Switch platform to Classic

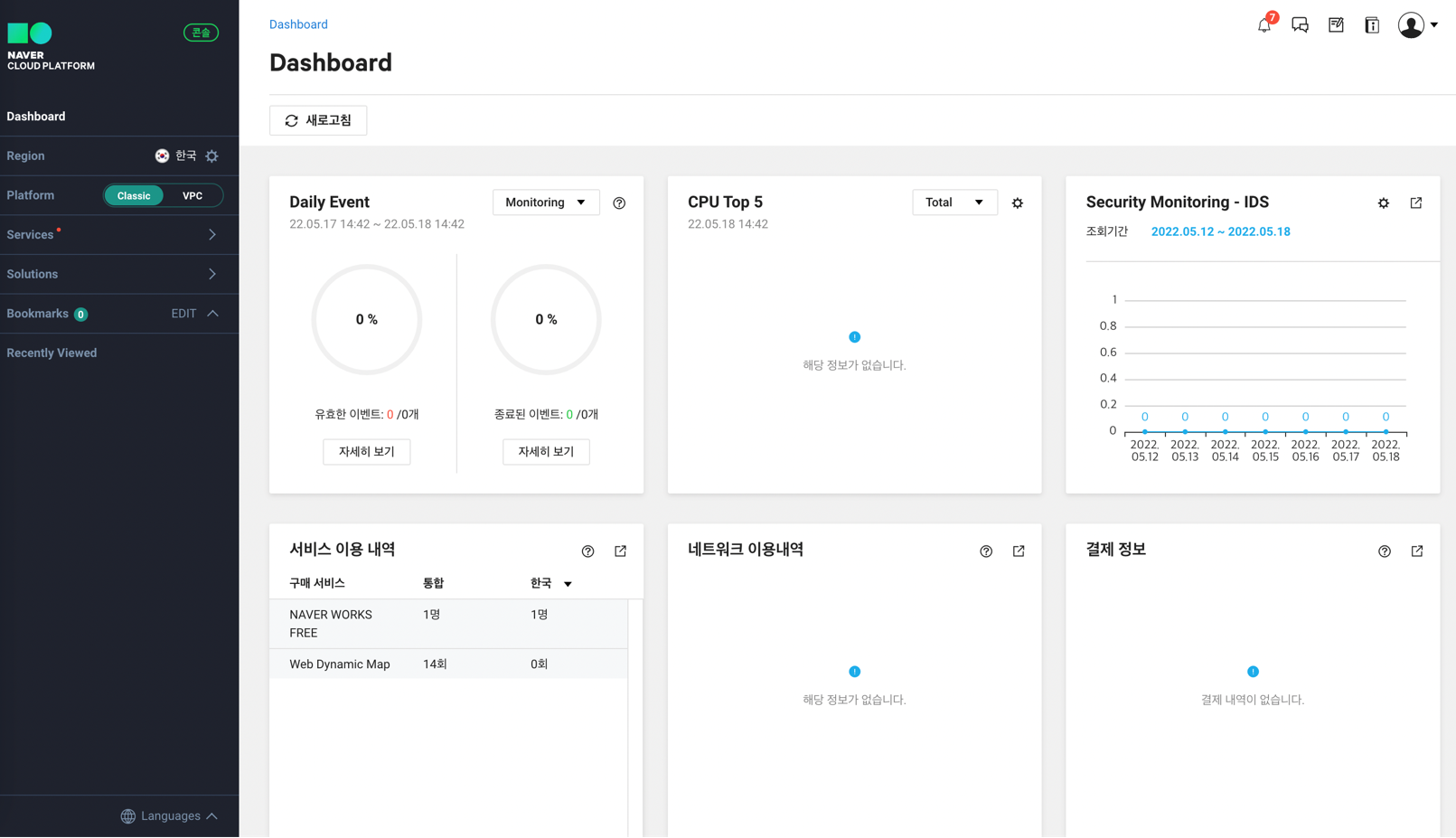134,195
